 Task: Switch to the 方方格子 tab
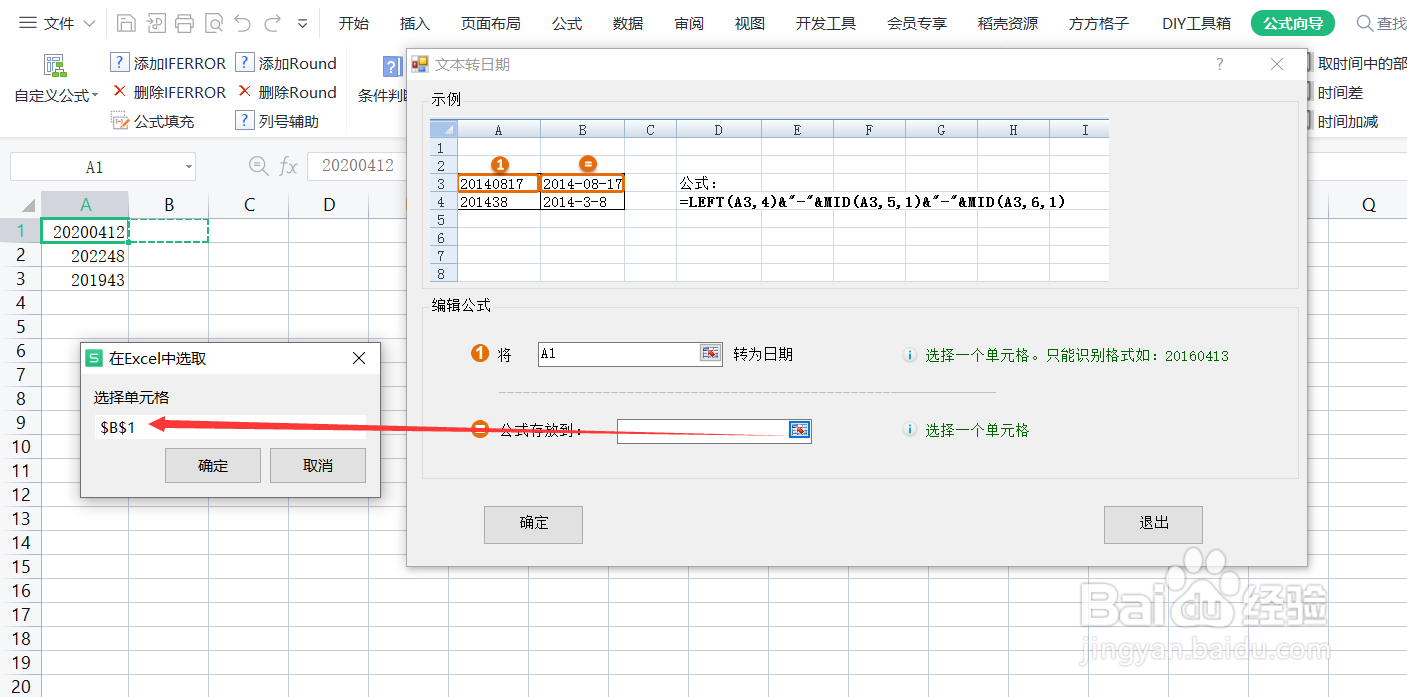coord(1099,23)
